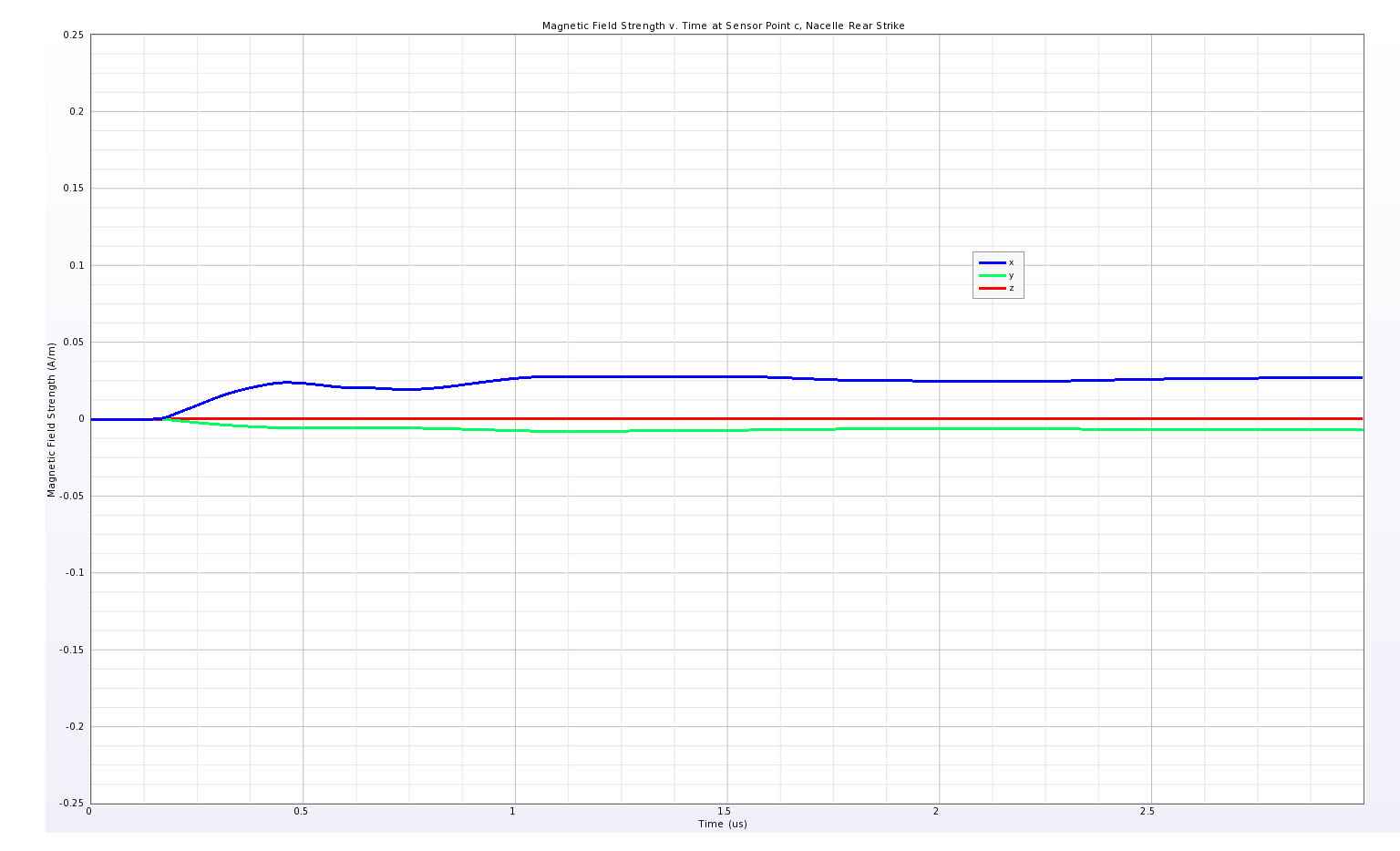Click the 1 time-axis tick label

pos(513,811)
